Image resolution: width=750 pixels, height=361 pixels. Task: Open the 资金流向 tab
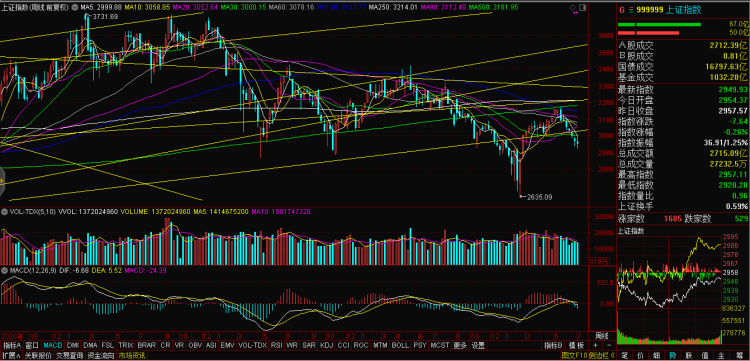[101, 356]
